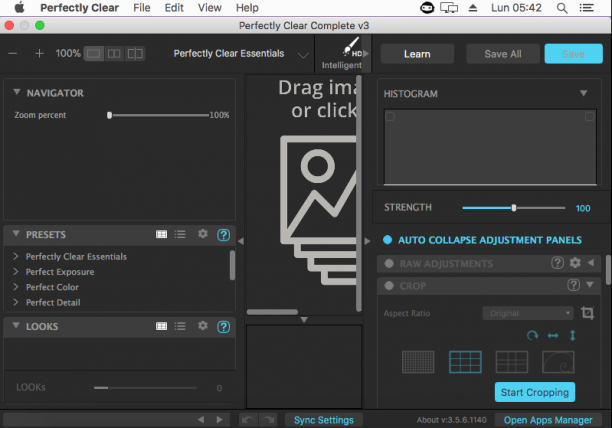The width and height of the screenshot is (612, 428).
Task: Switch Presets to list view
Action: pyautogui.click(x=180, y=234)
